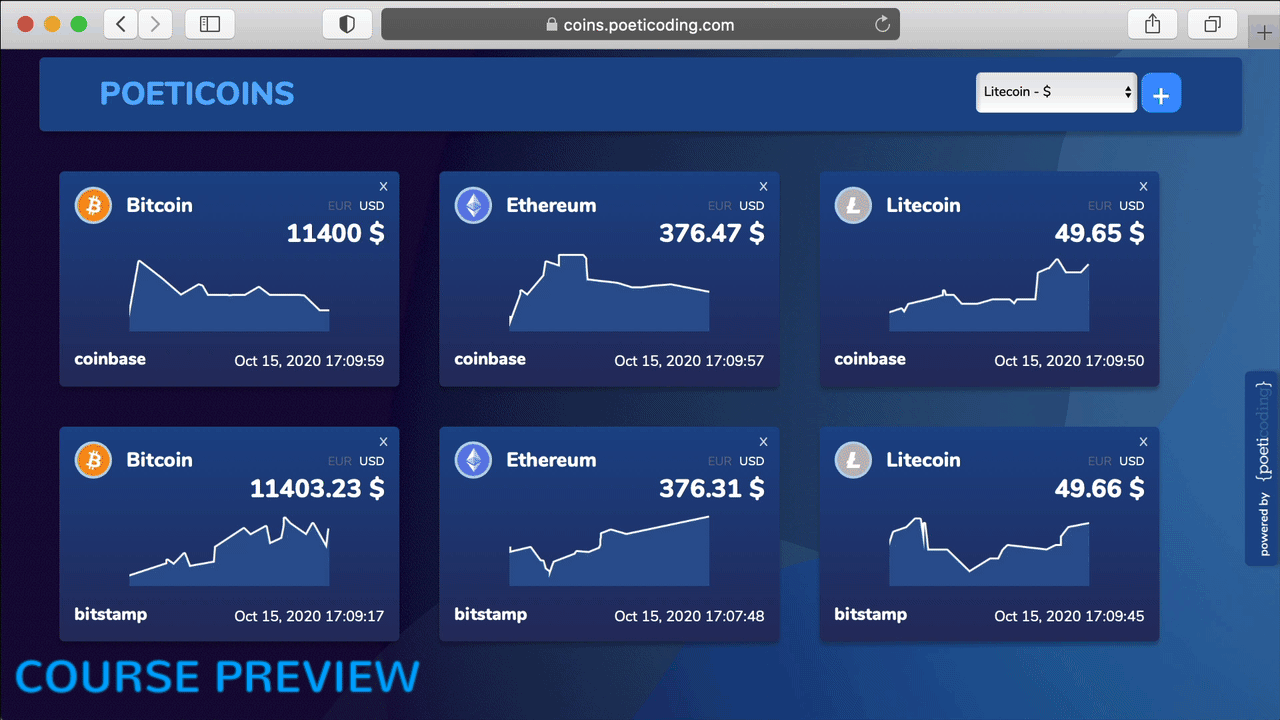The height and width of the screenshot is (720, 1280).
Task: Show Safari's tab overview
Action: [1213, 25]
